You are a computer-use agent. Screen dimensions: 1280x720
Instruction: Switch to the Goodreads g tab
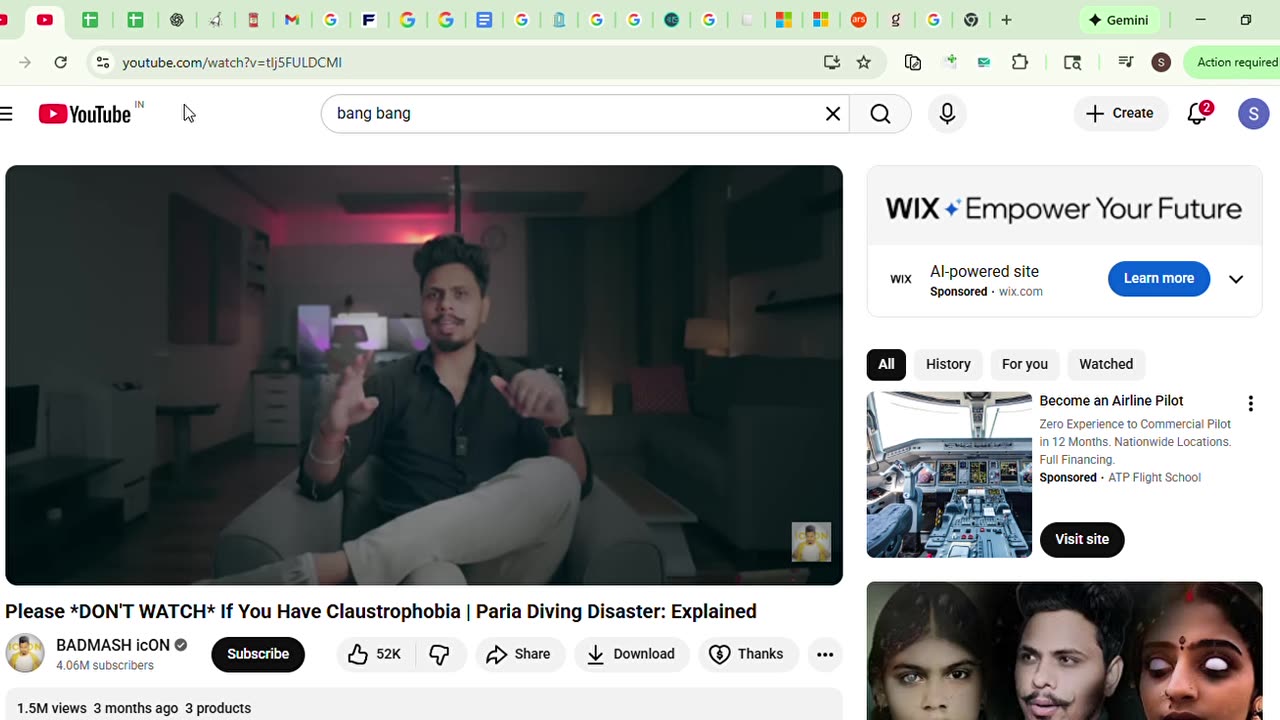[x=895, y=20]
